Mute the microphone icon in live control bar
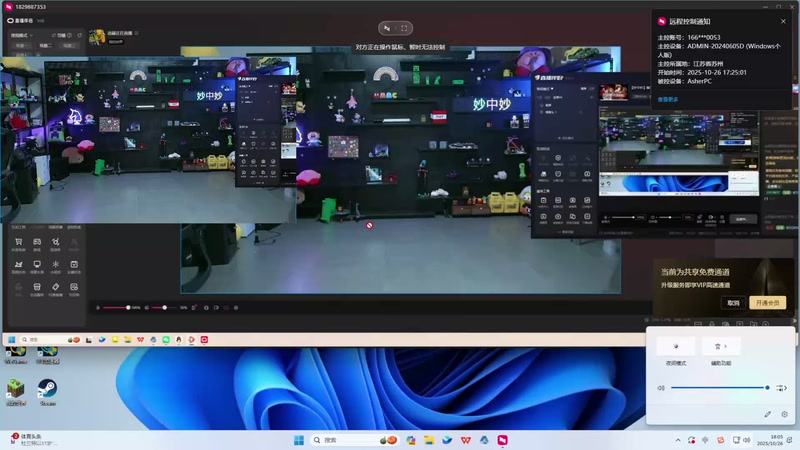The width and height of the screenshot is (800, 450). (x=98, y=308)
